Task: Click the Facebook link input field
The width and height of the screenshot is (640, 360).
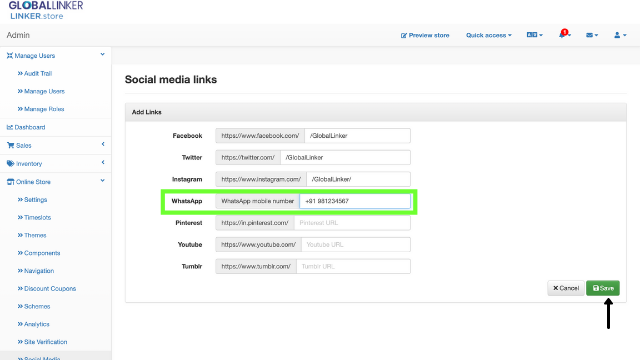Action: 358,136
